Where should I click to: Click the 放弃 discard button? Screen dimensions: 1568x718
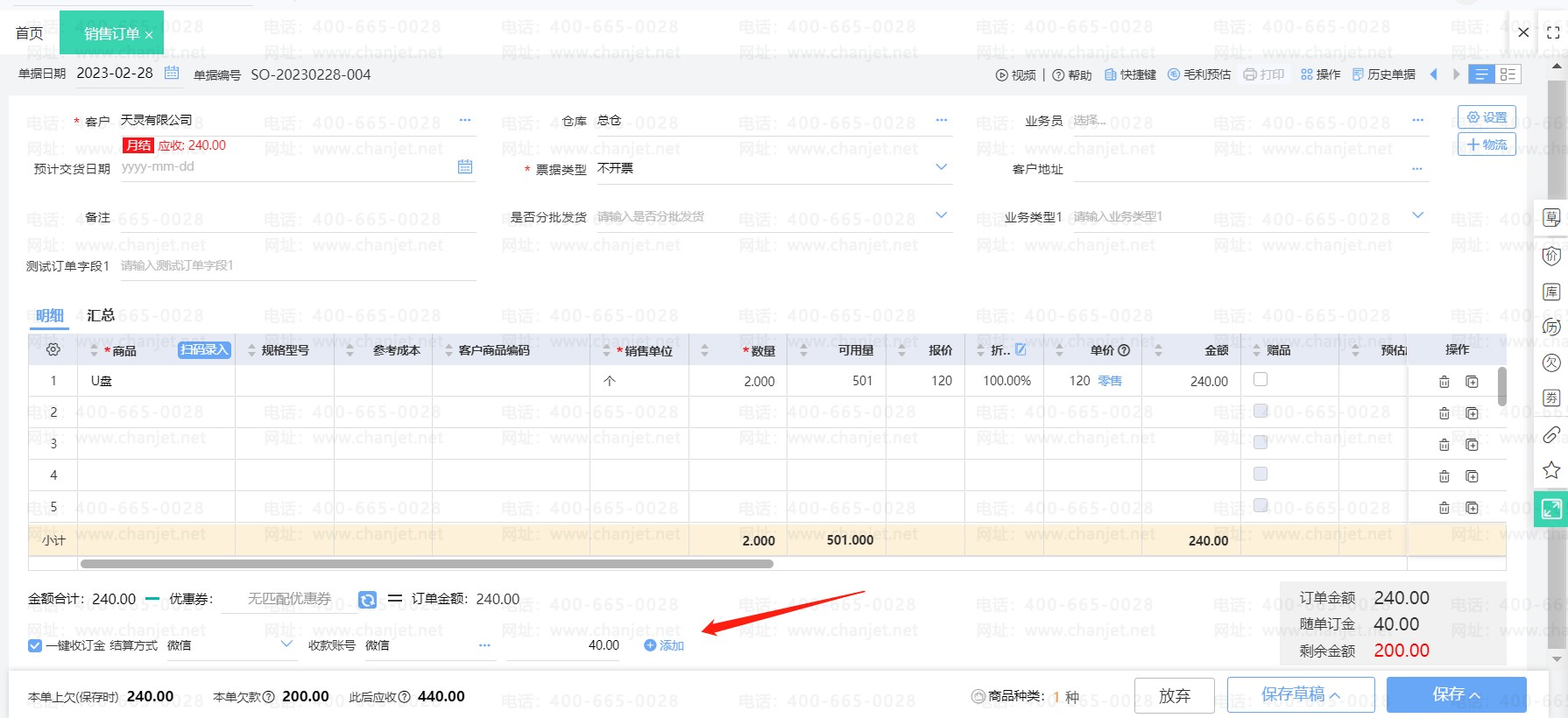click(1175, 695)
